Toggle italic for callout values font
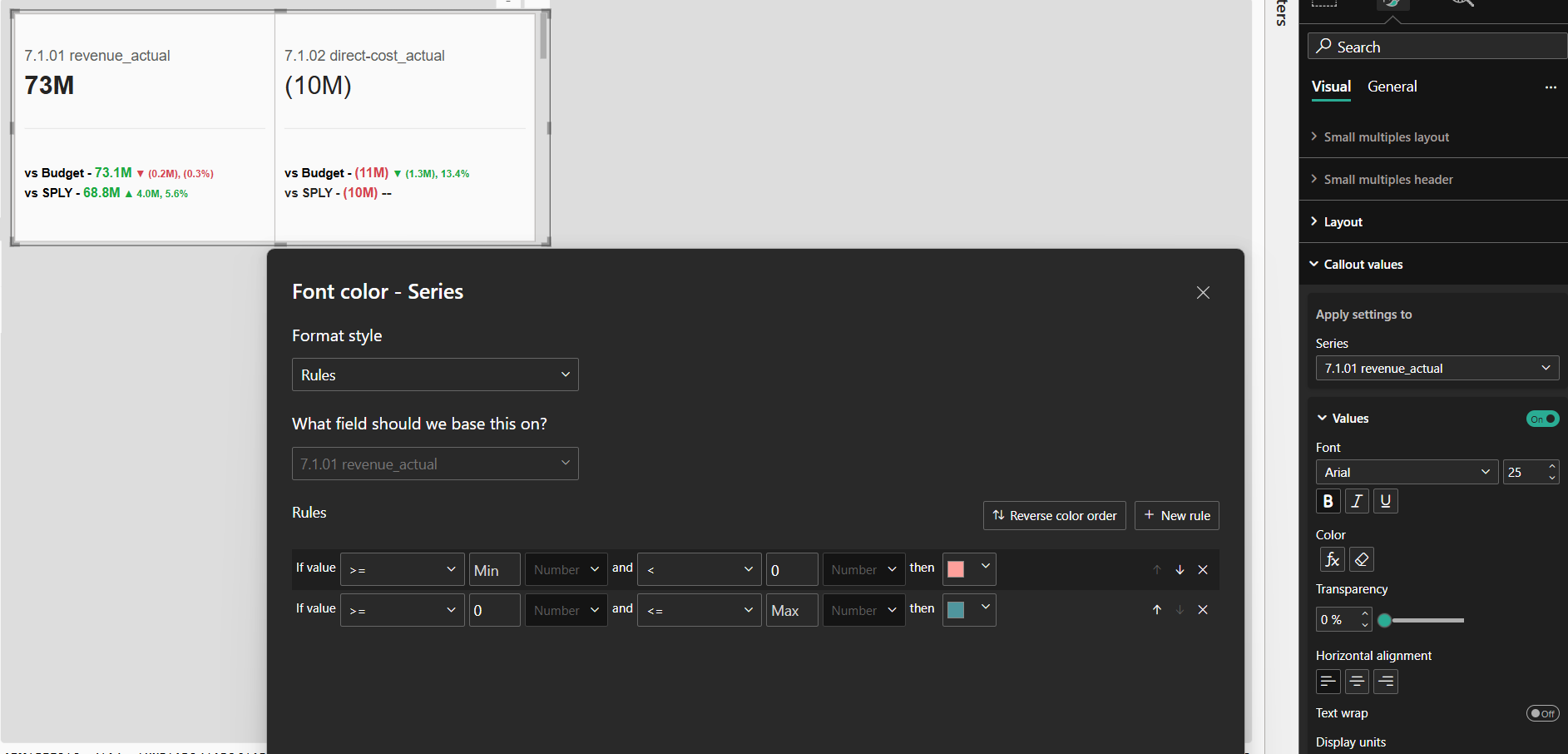The width and height of the screenshot is (1568, 754). (x=1357, y=501)
